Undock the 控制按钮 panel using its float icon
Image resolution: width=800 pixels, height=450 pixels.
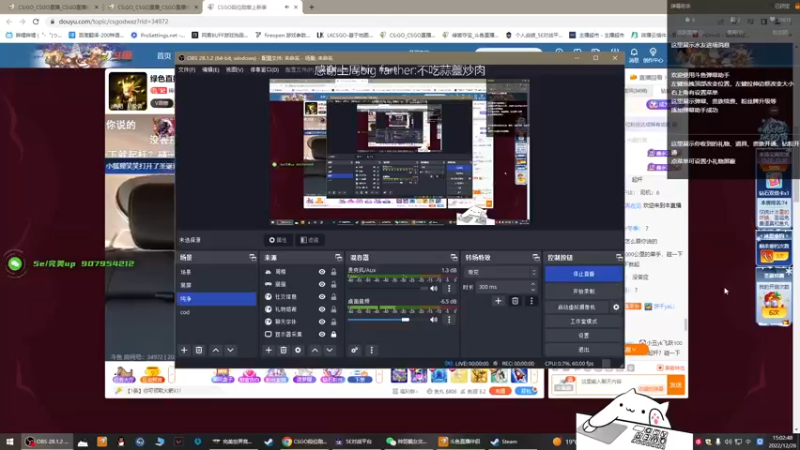(619, 258)
